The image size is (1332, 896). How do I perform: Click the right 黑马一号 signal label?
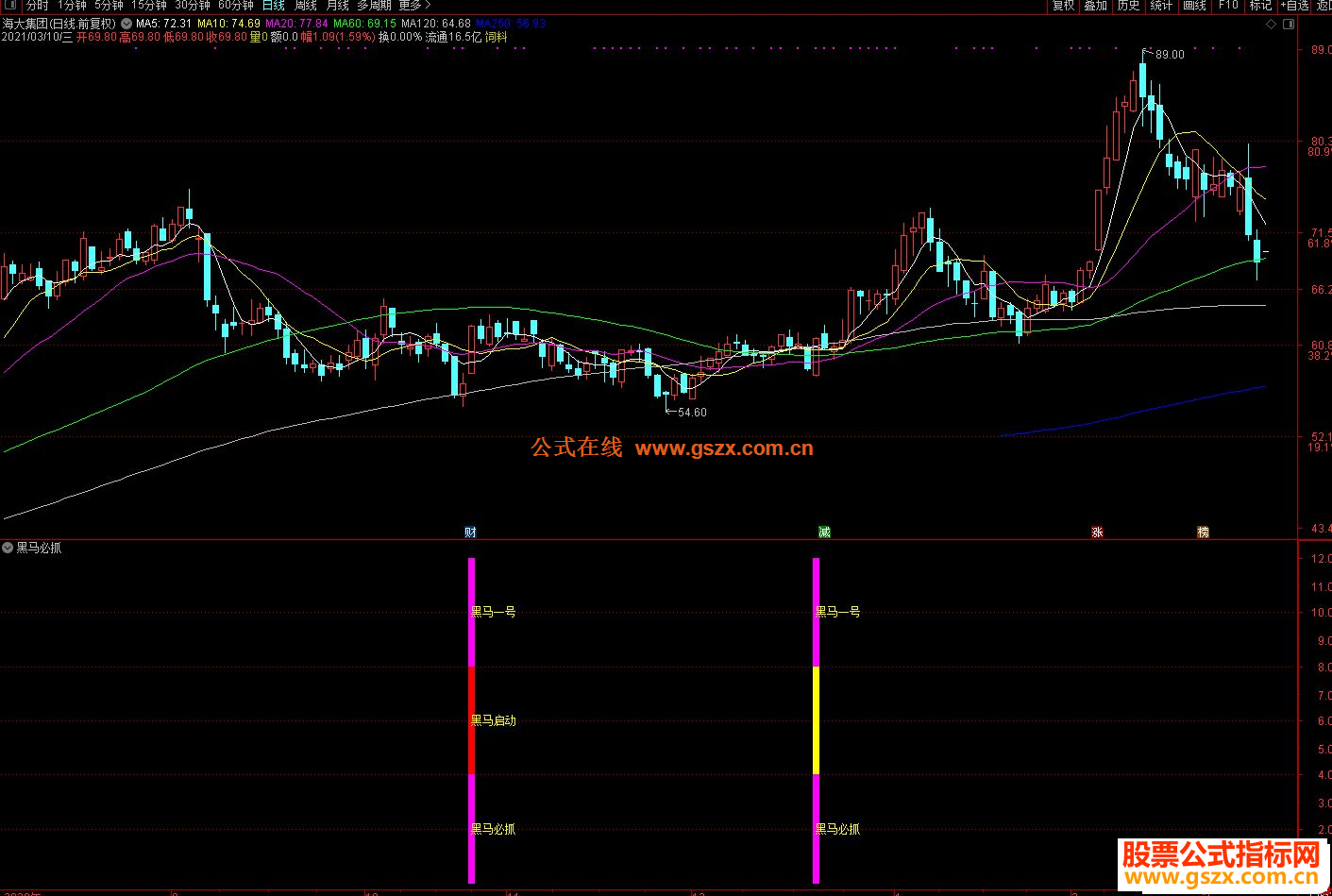click(x=838, y=612)
